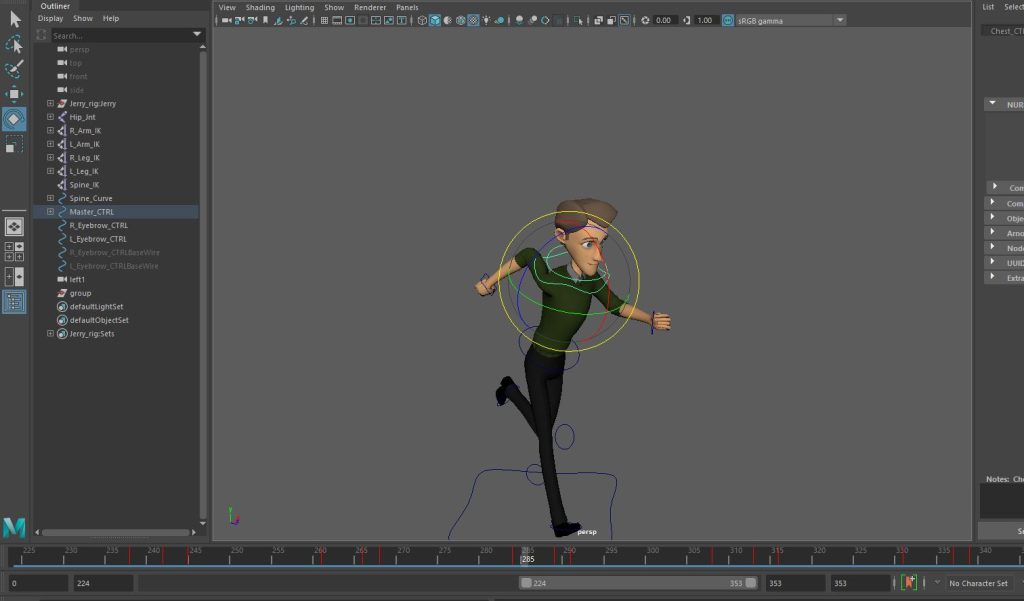Click the left1 camera icon
The height and width of the screenshot is (601, 1024).
click(x=62, y=280)
